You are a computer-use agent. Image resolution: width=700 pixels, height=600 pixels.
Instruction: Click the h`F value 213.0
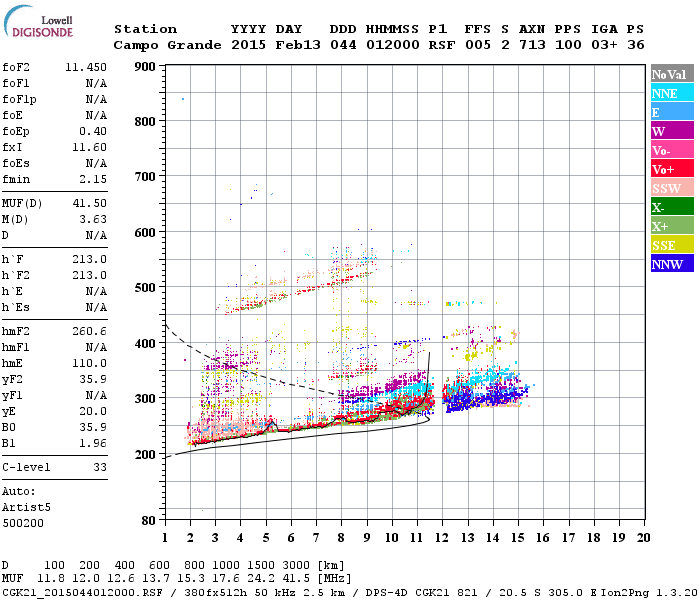89,259
